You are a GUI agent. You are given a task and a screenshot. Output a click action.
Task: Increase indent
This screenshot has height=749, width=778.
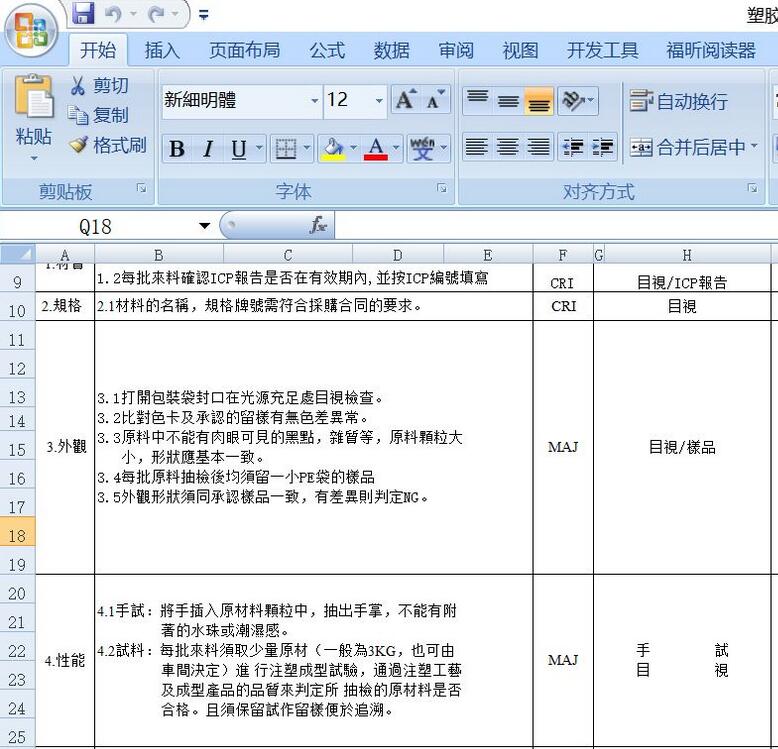point(602,147)
